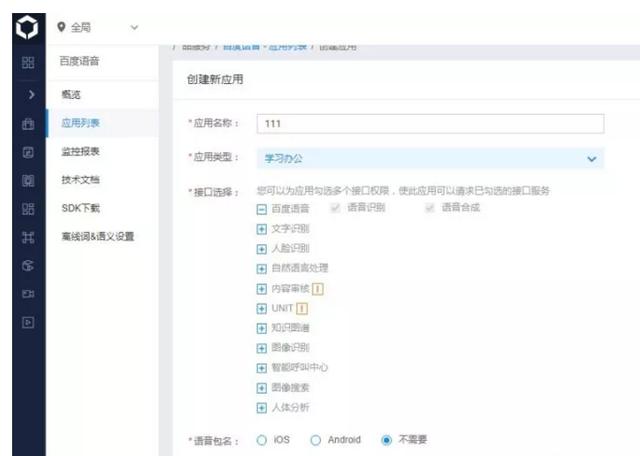Click the 应用列表 breadcrumb link
Viewport: 640px width, 456px height.
click(288, 47)
